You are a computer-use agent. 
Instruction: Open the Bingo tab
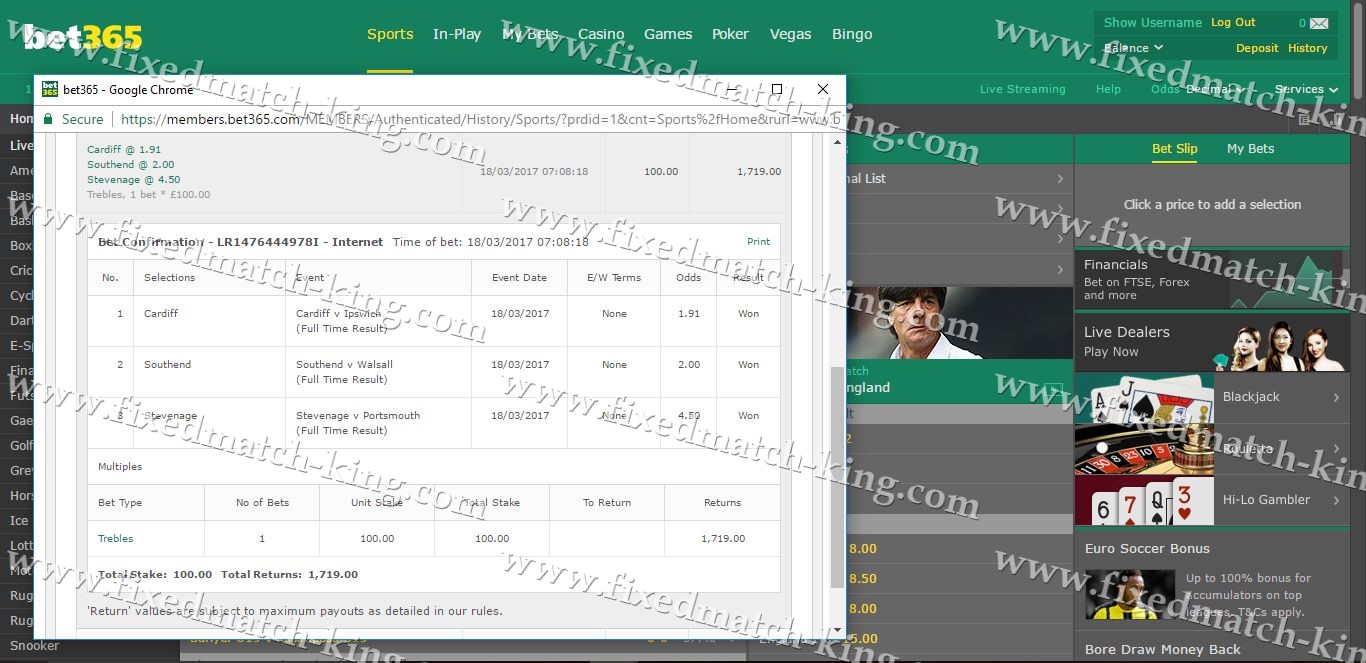click(852, 34)
